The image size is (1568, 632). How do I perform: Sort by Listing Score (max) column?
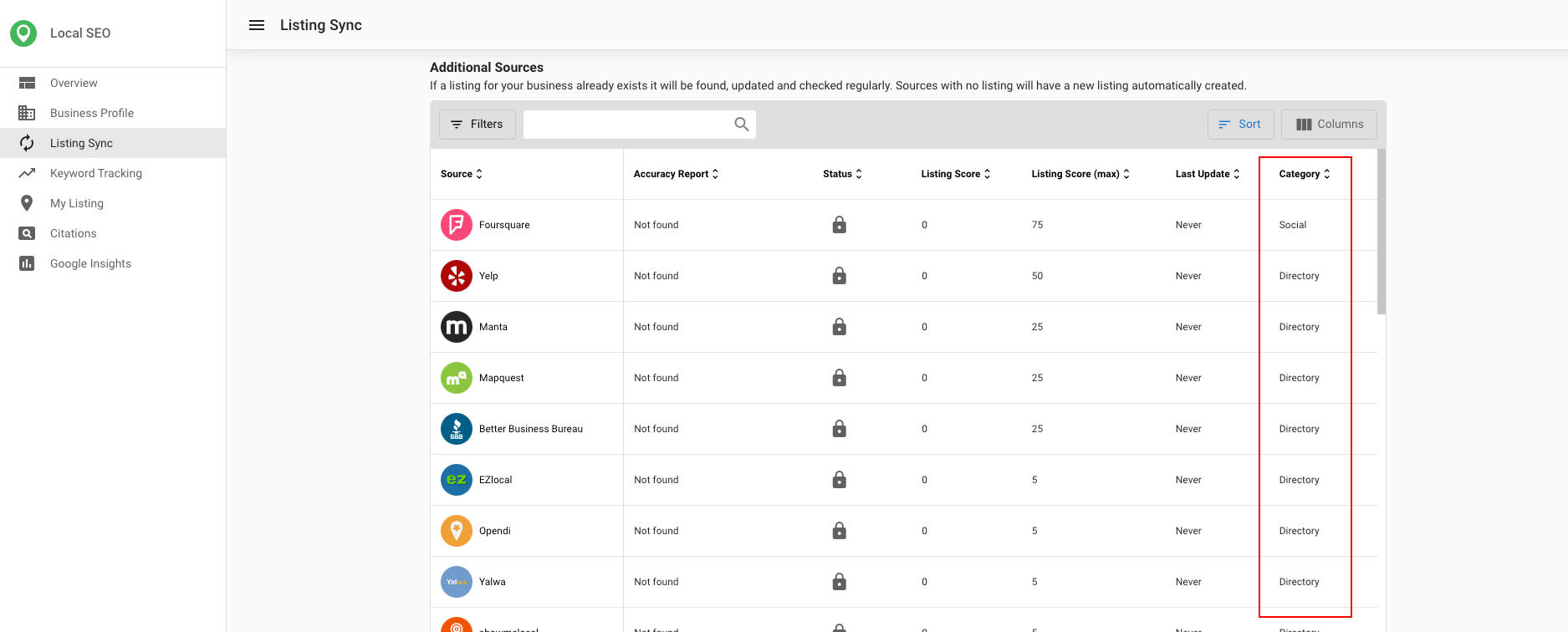click(1080, 174)
